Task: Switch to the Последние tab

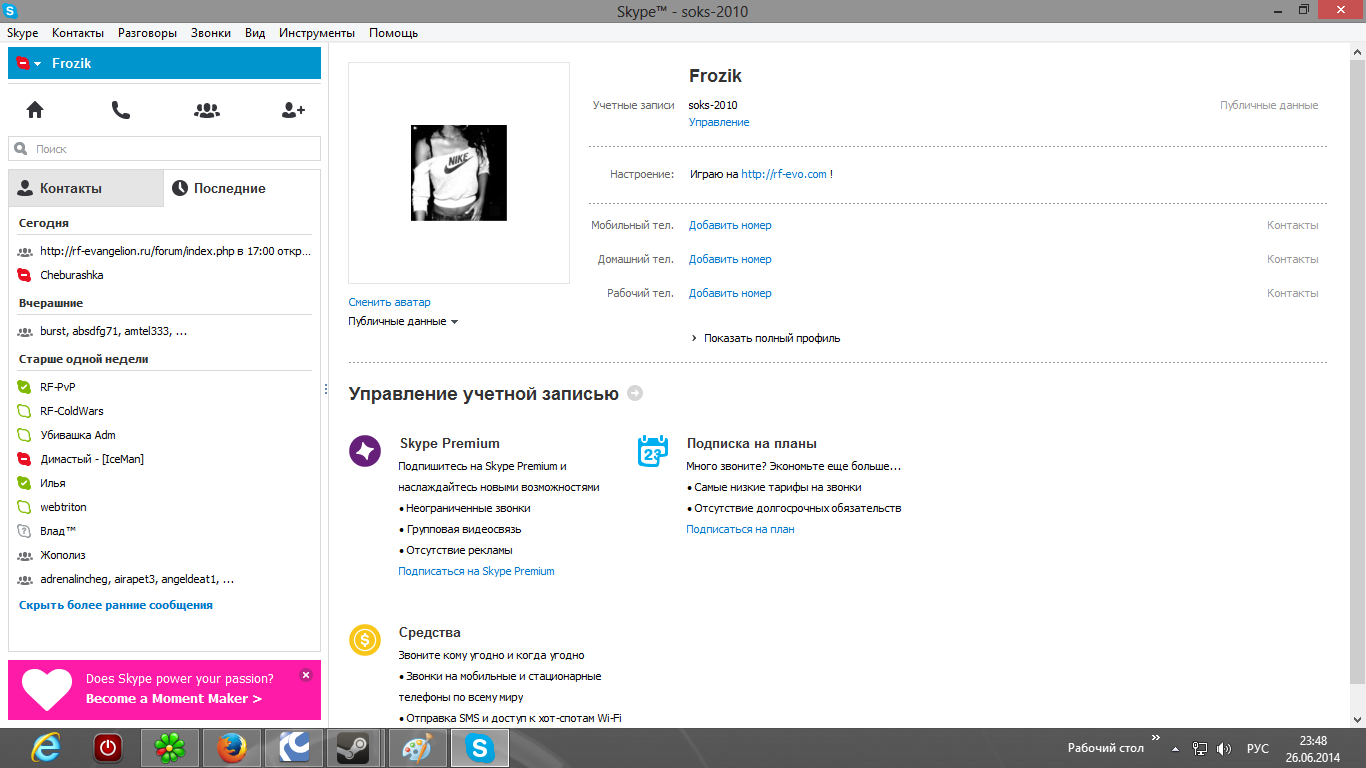Action: [x=242, y=188]
